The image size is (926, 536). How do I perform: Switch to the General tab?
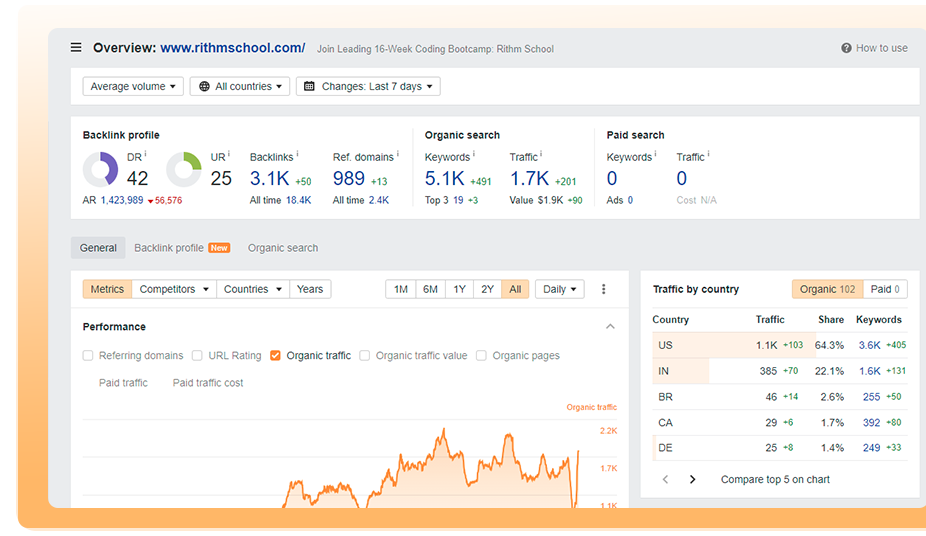tap(98, 248)
